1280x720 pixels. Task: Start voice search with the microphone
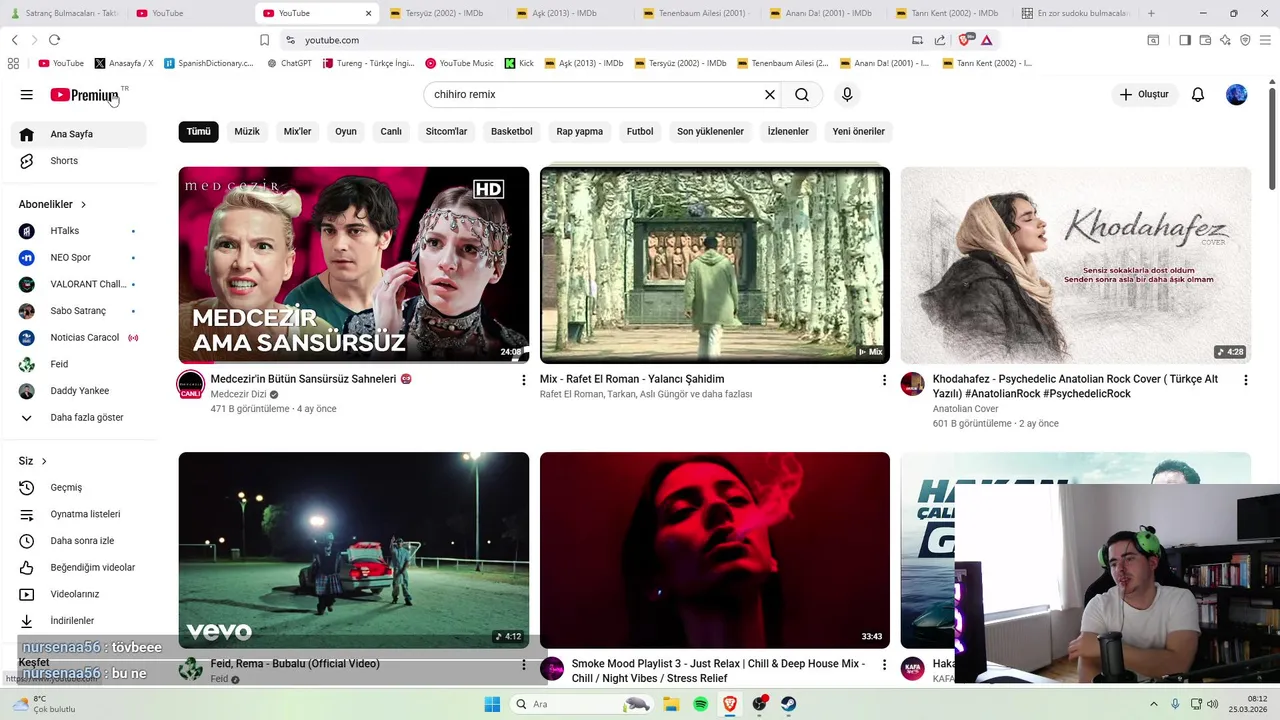pyautogui.click(x=847, y=94)
